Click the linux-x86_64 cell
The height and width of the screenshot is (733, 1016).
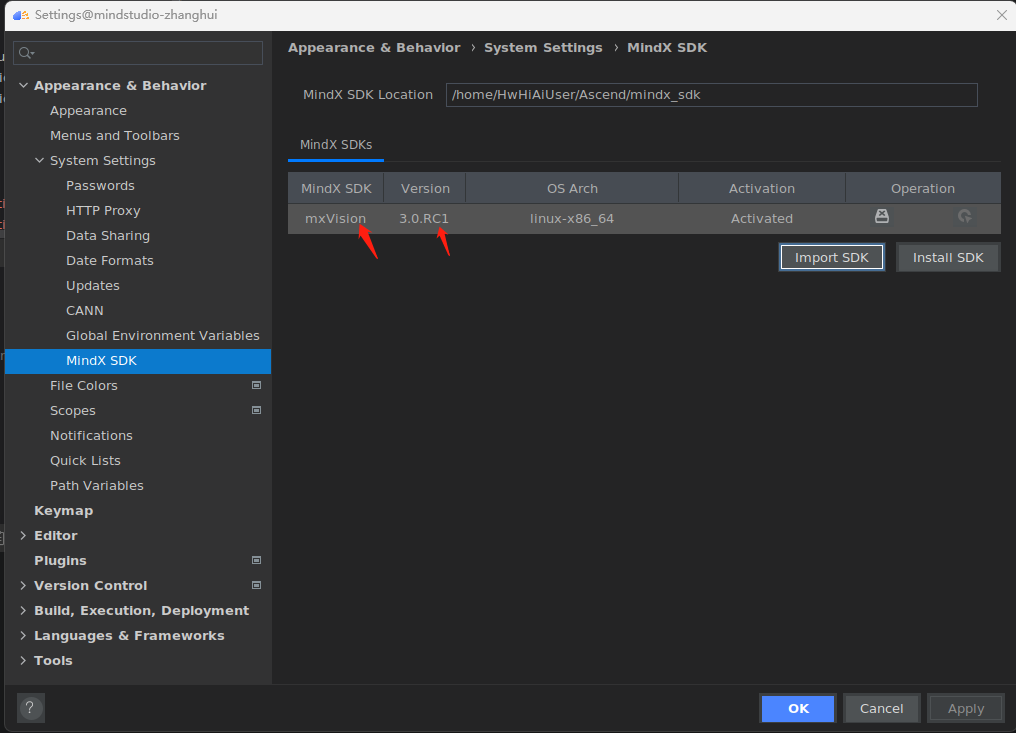coord(572,218)
